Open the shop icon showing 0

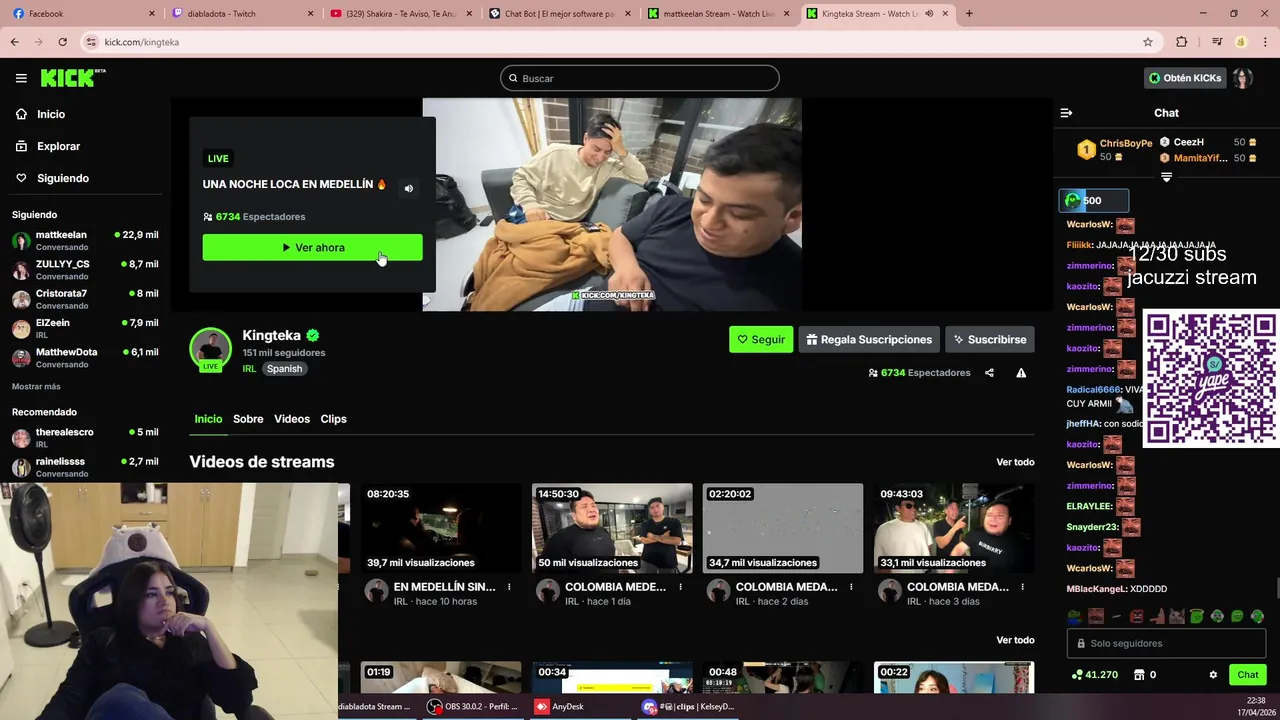pyautogui.click(x=1145, y=675)
